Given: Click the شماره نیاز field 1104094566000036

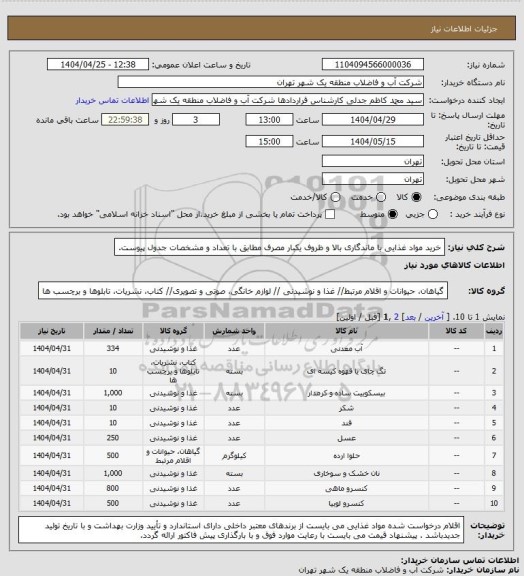Looking at the screenshot, I should [373, 64].
